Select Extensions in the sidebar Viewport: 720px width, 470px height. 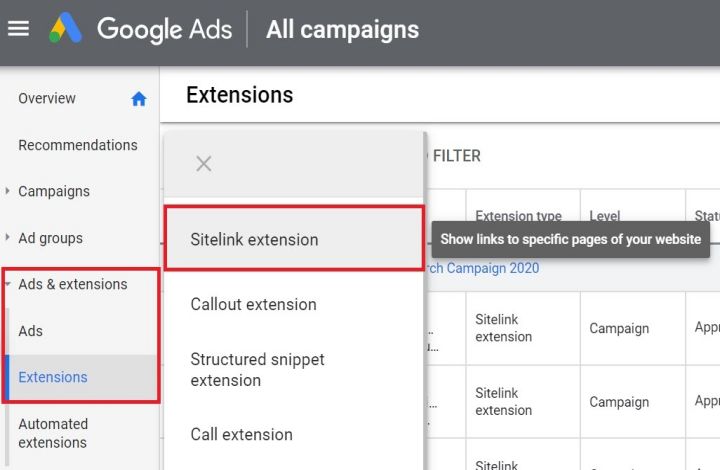tap(53, 377)
